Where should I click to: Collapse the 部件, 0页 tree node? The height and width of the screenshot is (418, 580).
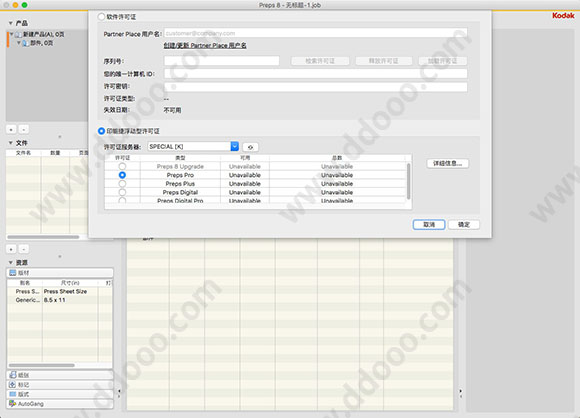[x=18, y=43]
